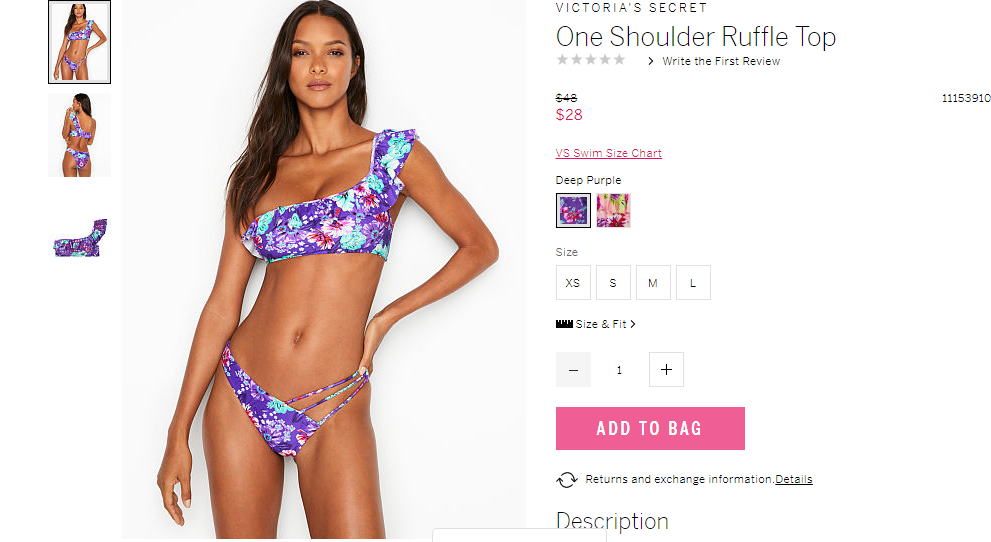Viewport: 991px width, 542px height.
Task: Open returns Details link
Action: 794,479
